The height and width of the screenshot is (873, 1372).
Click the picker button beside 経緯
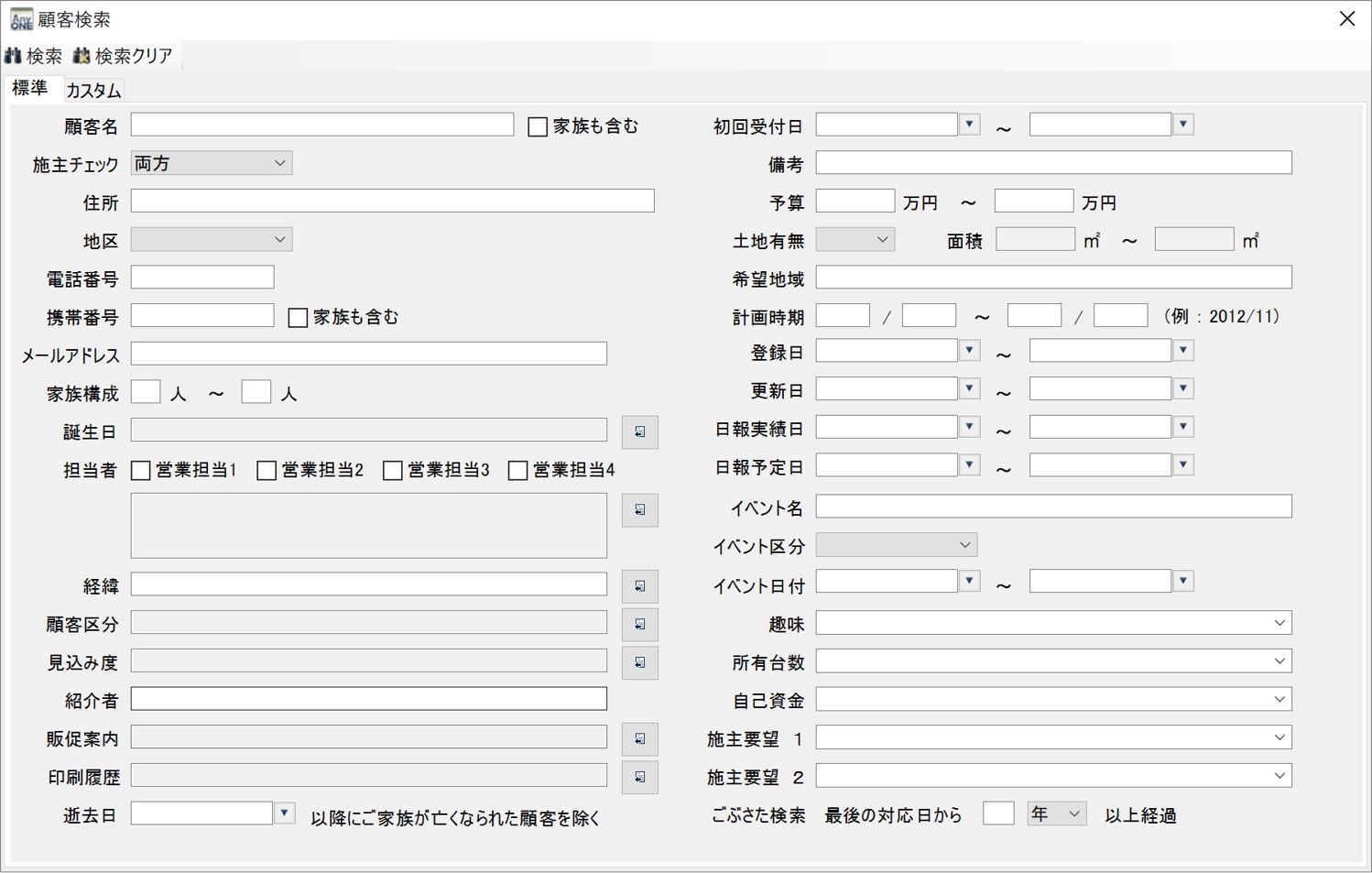click(x=639, y=585)
